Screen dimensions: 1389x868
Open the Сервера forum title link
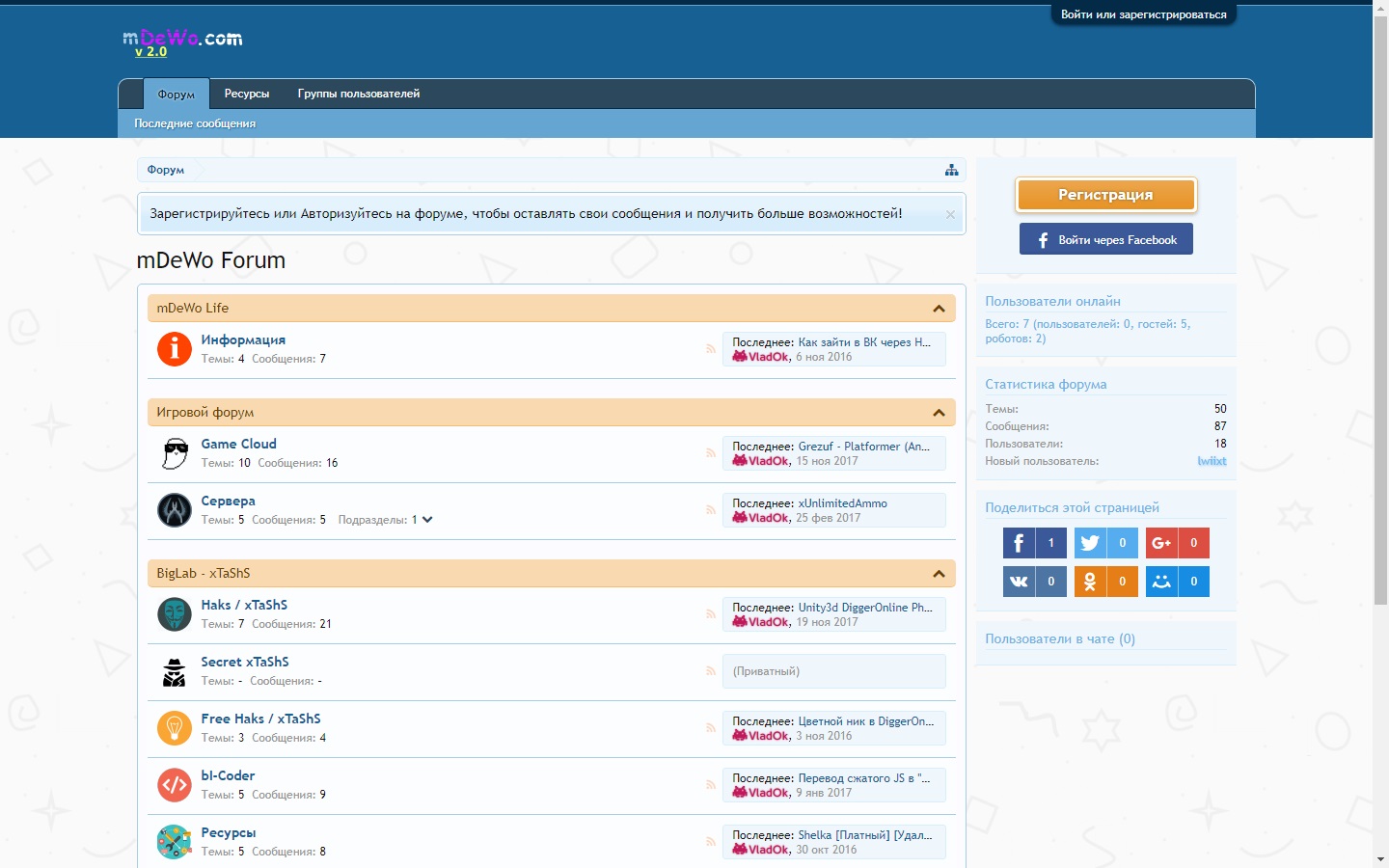pos(228,501)
